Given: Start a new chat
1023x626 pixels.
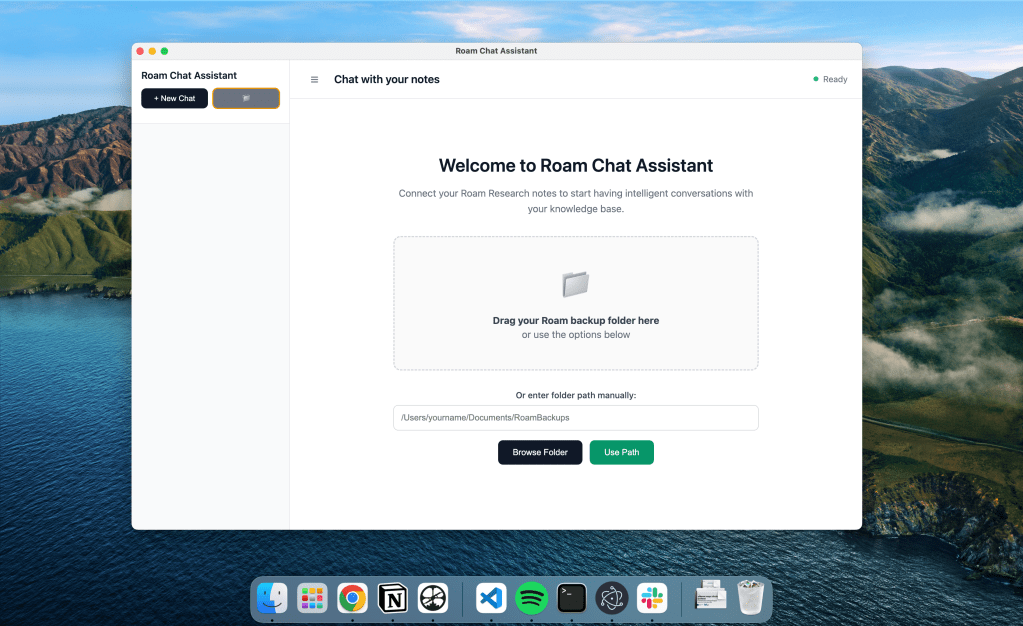Looking at the screenshot, I should click(175, 98).
